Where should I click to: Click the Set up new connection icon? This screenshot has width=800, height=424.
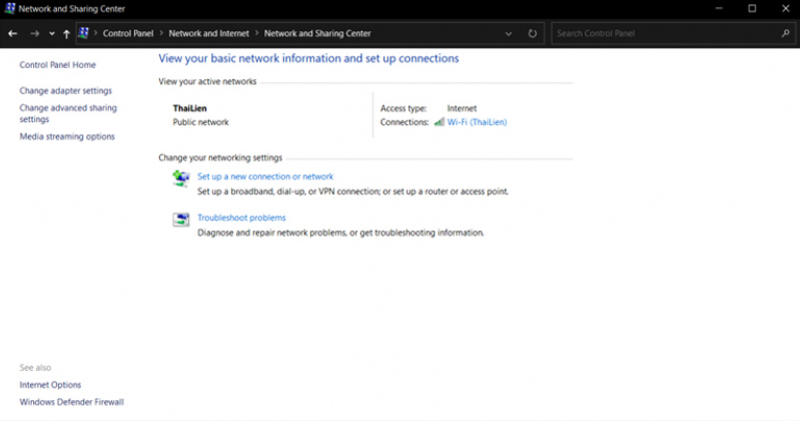181,178
